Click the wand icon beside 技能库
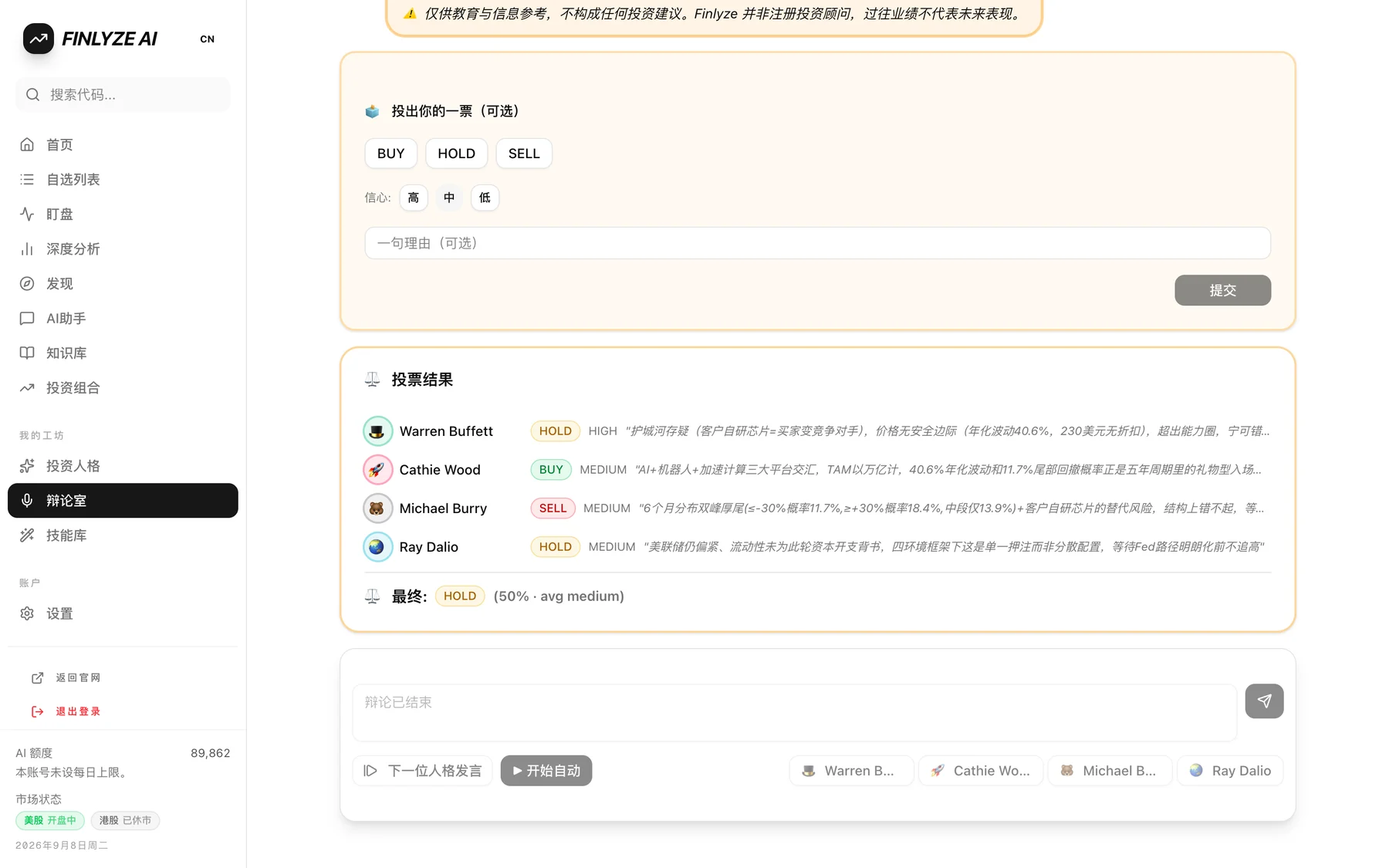 pos(27,535)
